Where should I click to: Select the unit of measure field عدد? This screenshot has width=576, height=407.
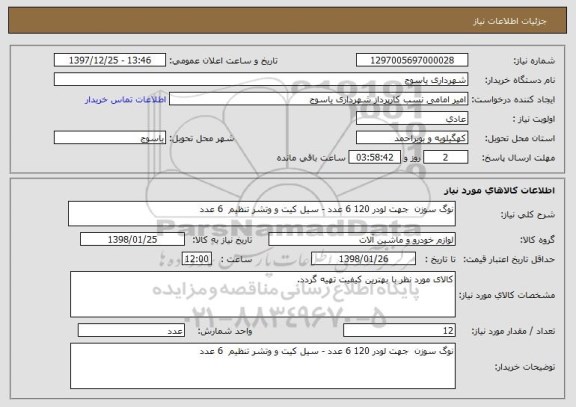coord(131,330)
